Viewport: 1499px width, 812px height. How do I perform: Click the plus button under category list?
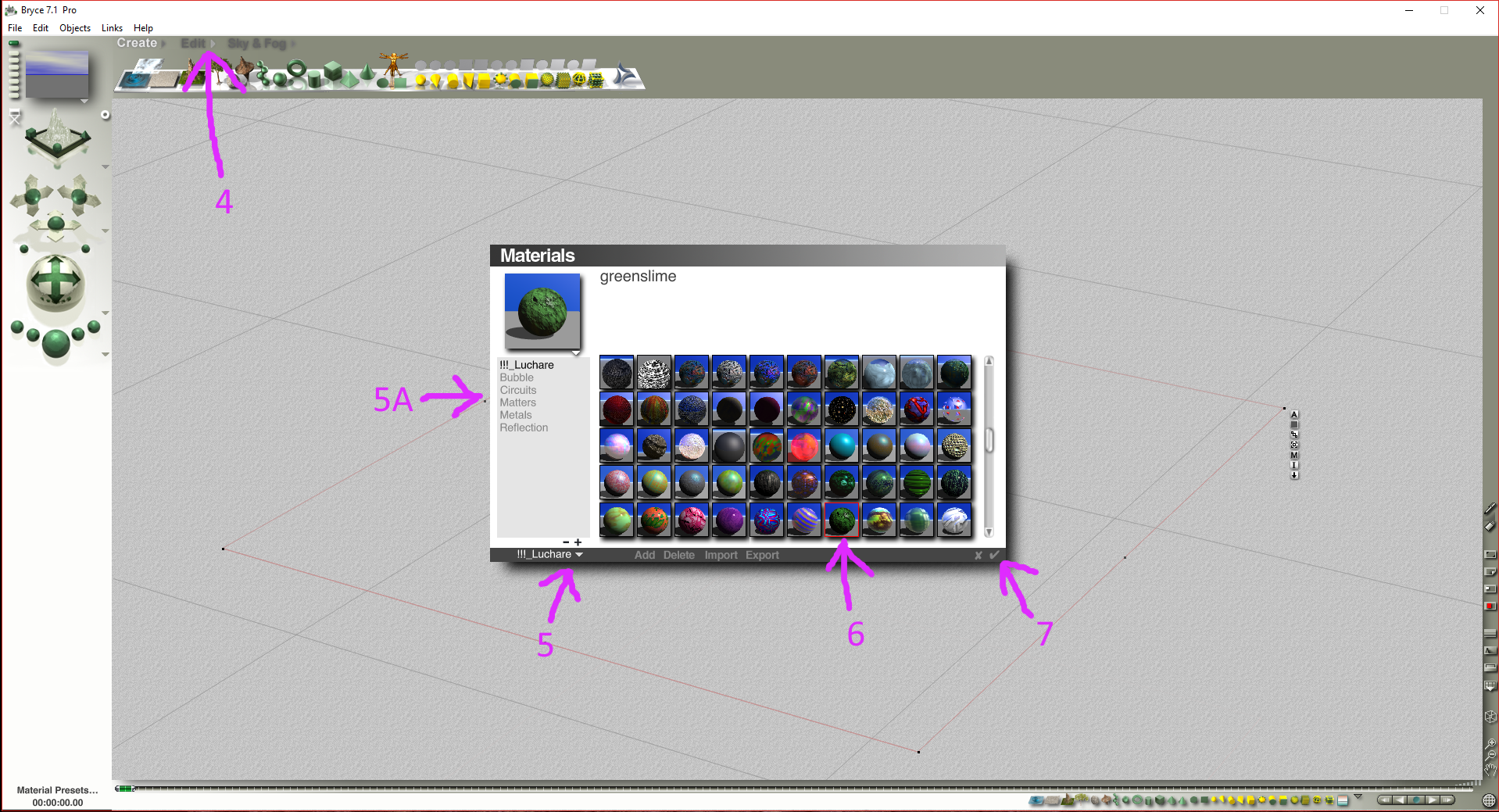(x=578, y=542)
